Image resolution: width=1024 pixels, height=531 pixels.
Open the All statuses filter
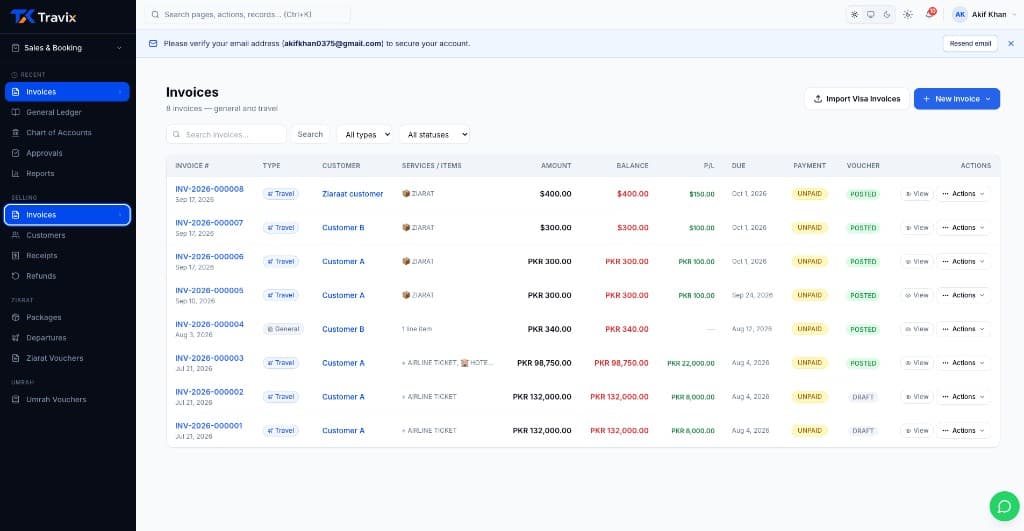click(x=434, y=135)
